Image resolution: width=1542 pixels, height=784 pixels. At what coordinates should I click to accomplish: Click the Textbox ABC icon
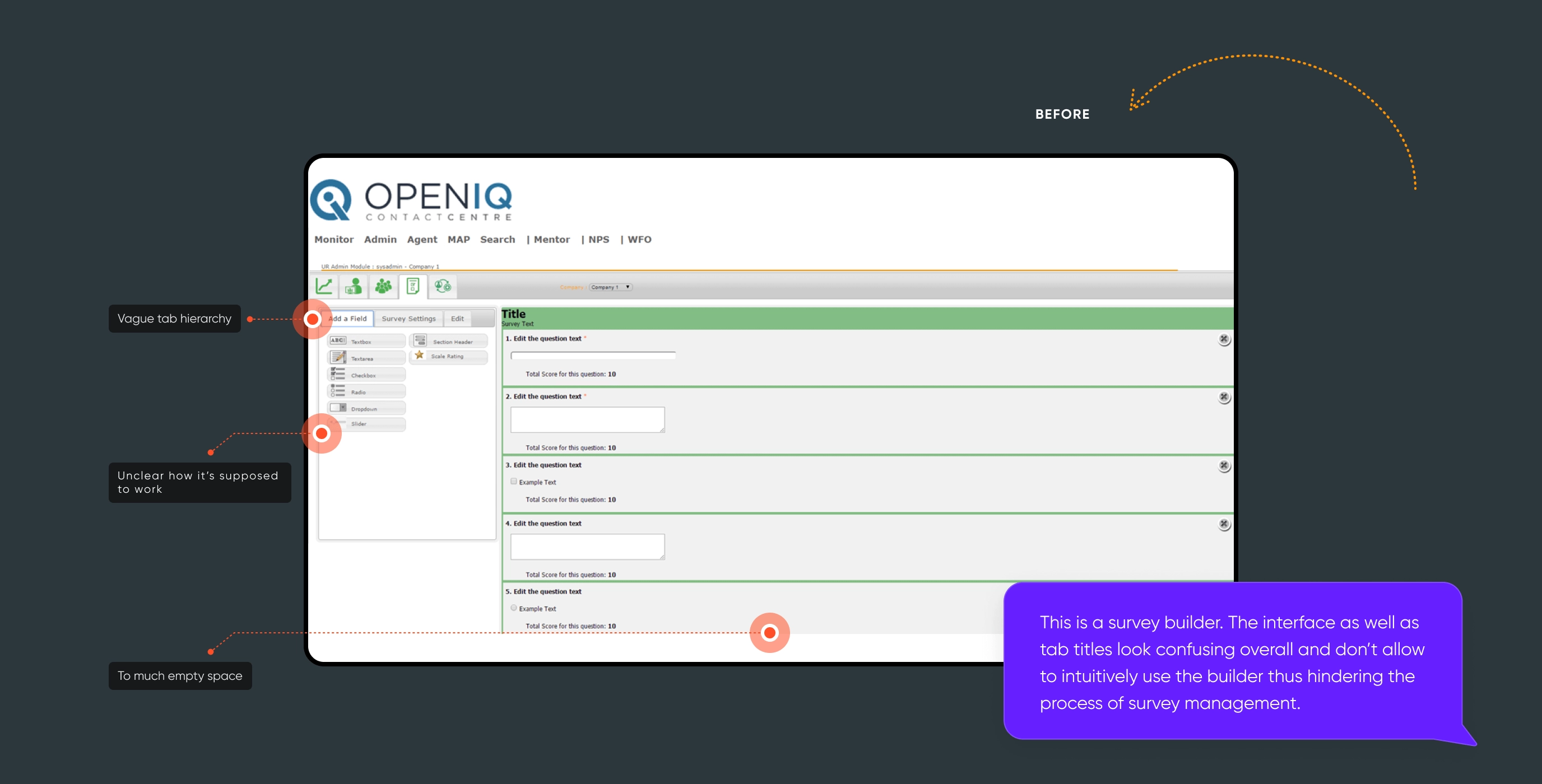[338, 340]
